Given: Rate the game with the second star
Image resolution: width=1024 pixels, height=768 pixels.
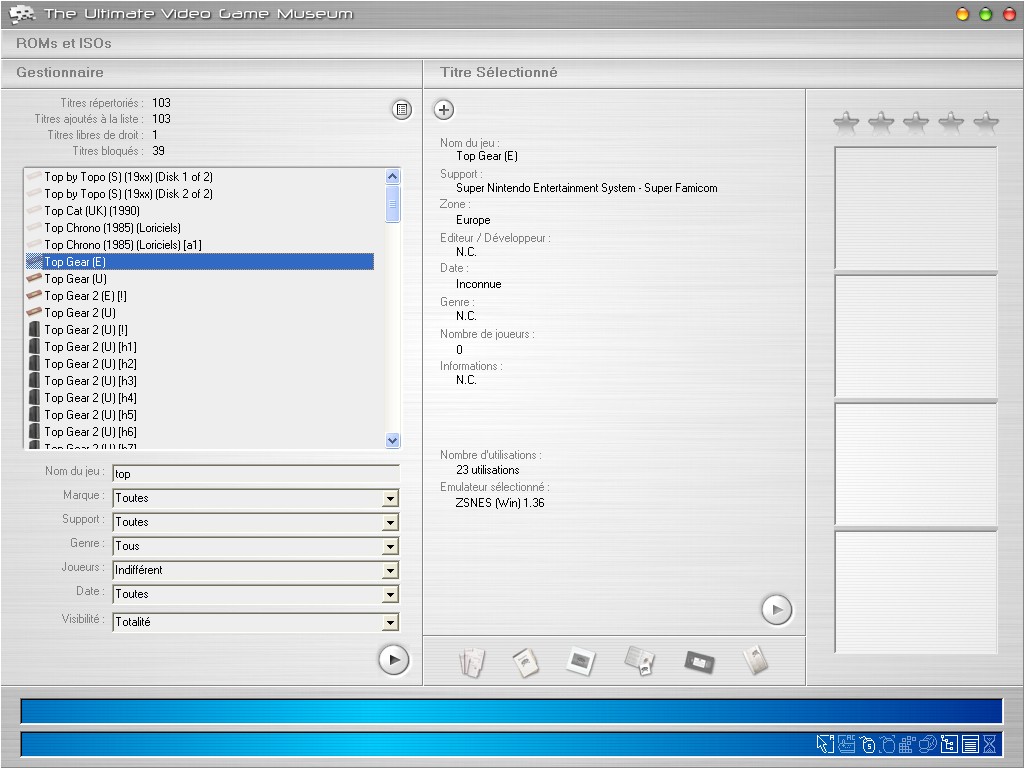Looking at the screenshot, I should [881, 122].
